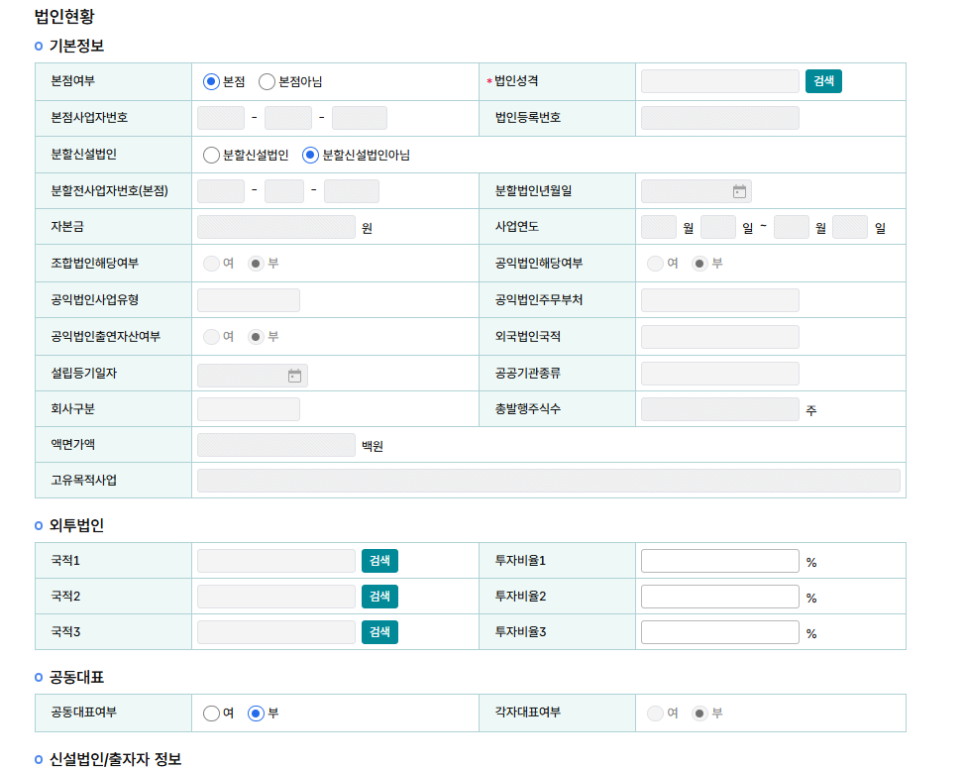Click the 국적2 text field
Screen dimensions: 966x768
tap(276, 597)
